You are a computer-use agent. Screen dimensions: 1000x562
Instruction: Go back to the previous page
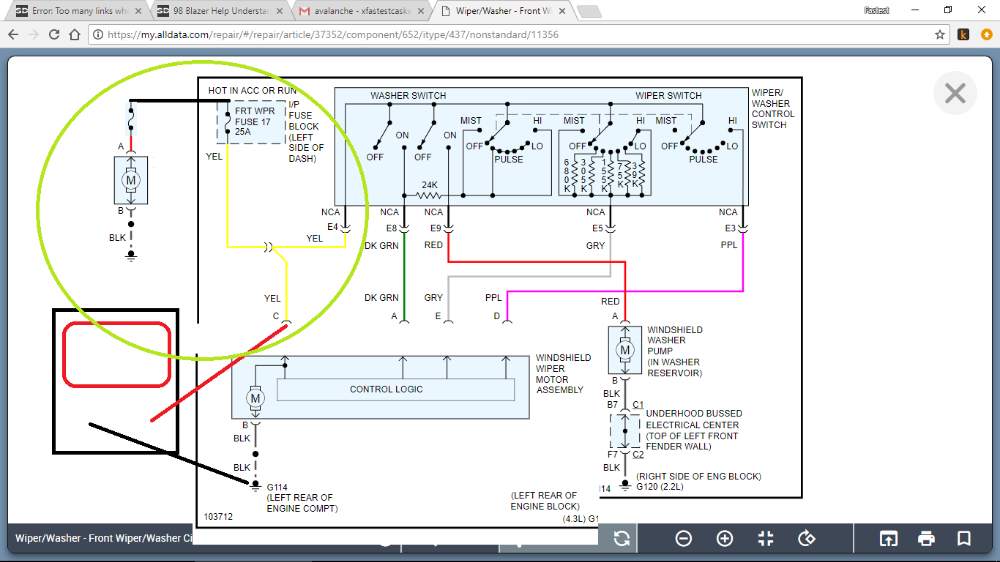(x=13, y=34)
